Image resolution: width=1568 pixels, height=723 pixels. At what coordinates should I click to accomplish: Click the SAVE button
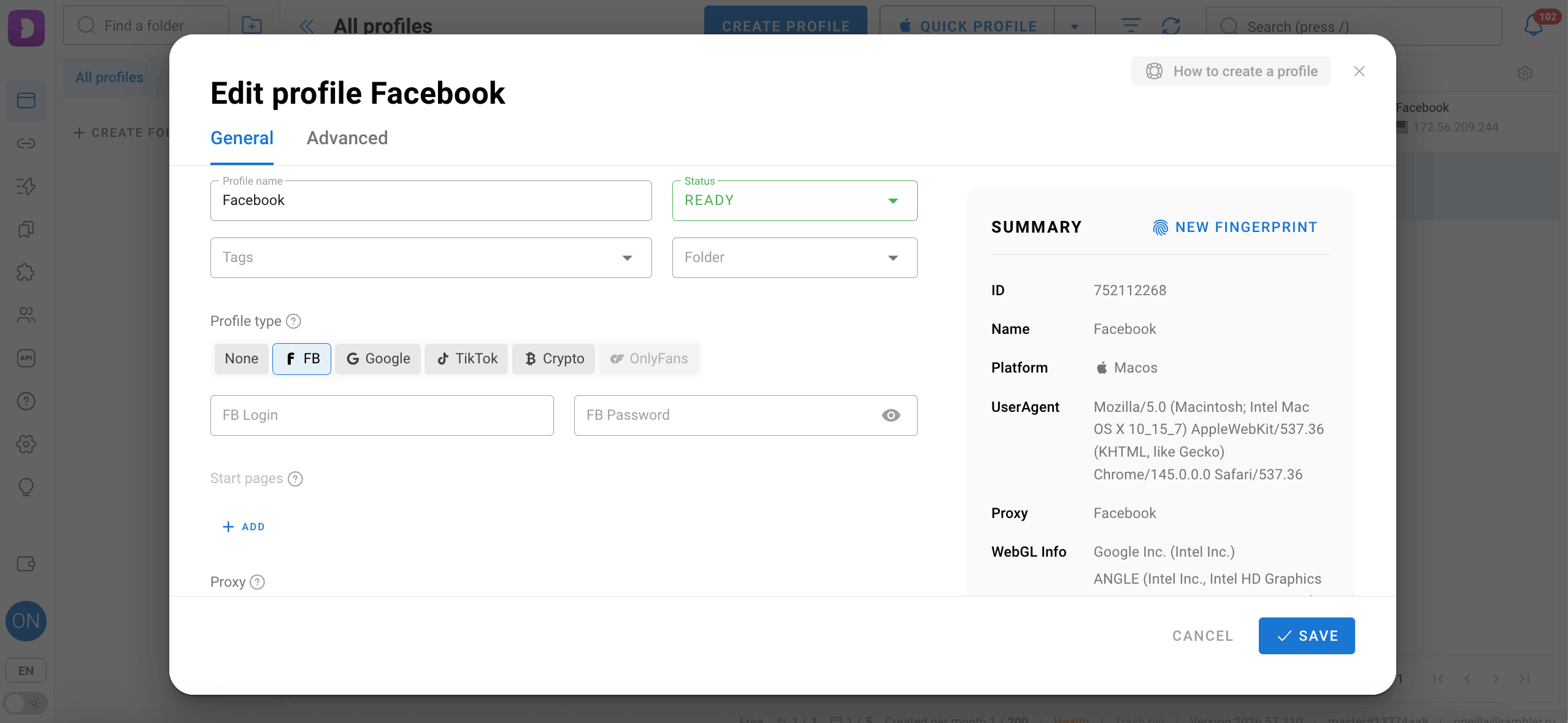click(1306, 636)
